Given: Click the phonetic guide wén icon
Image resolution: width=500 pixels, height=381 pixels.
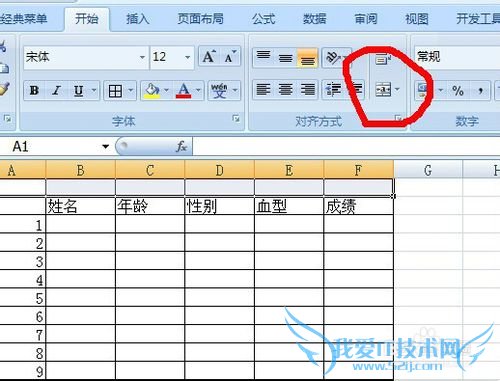Looking at the screenshot, I should pyautogui.click(x=219, y=90).
